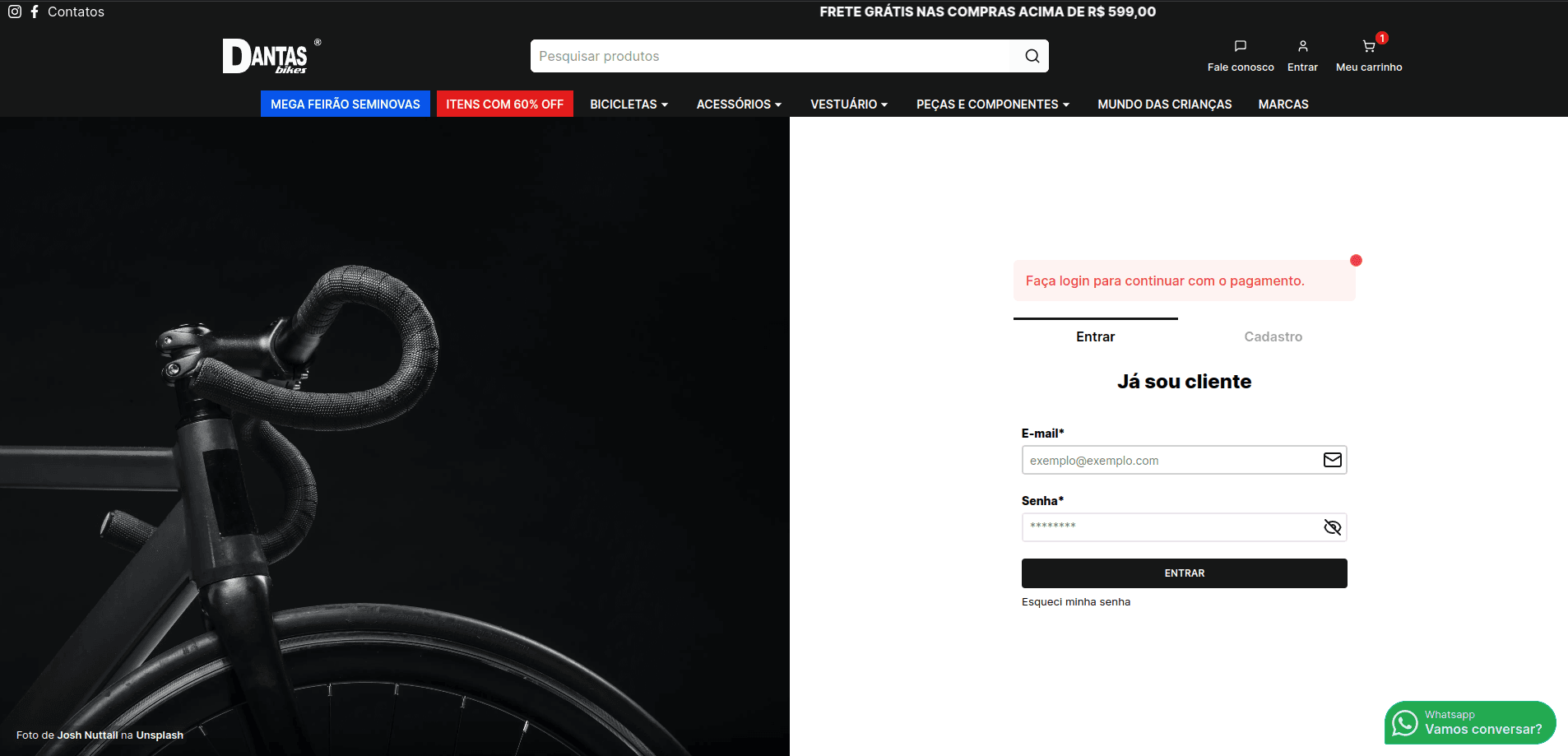Screen dimensions: 1568x756
Task: Open the Fale conosco chat icon
Action: (1240, 46)
